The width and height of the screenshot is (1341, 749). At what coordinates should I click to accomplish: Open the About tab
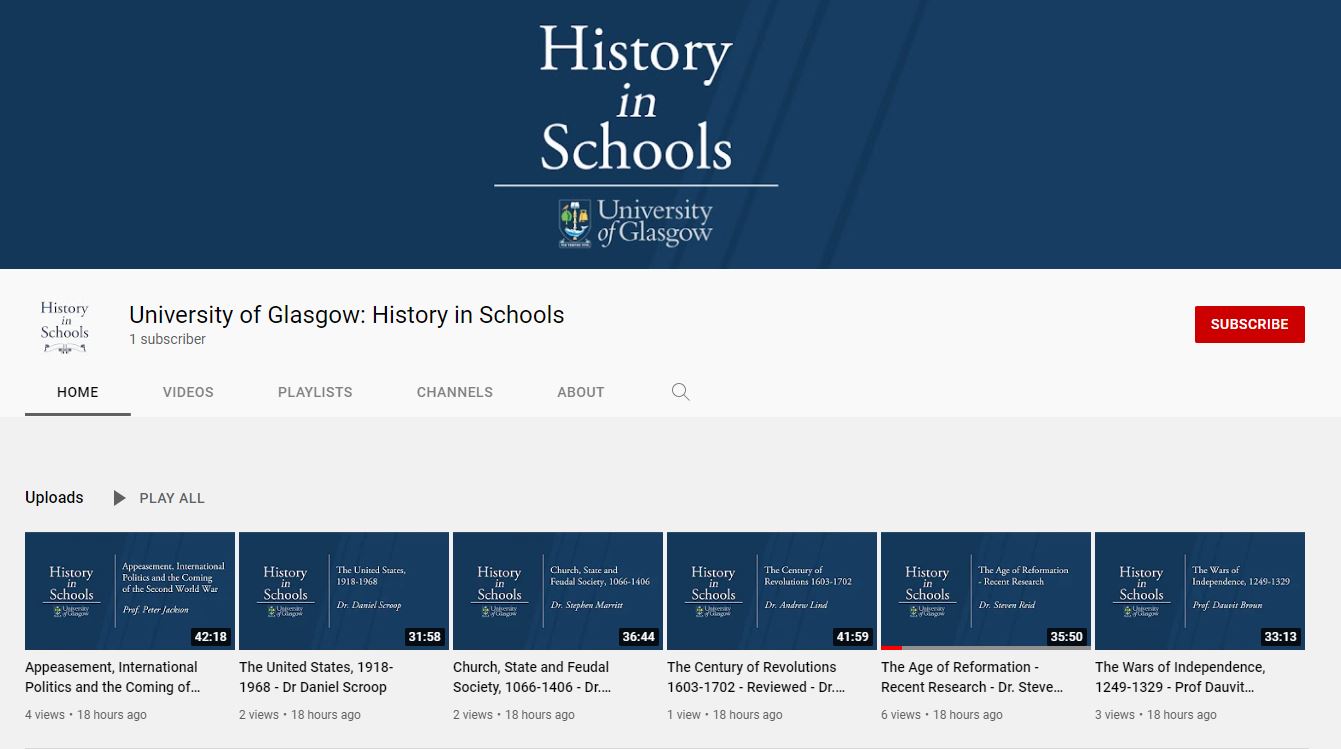(x=581, y=392)
